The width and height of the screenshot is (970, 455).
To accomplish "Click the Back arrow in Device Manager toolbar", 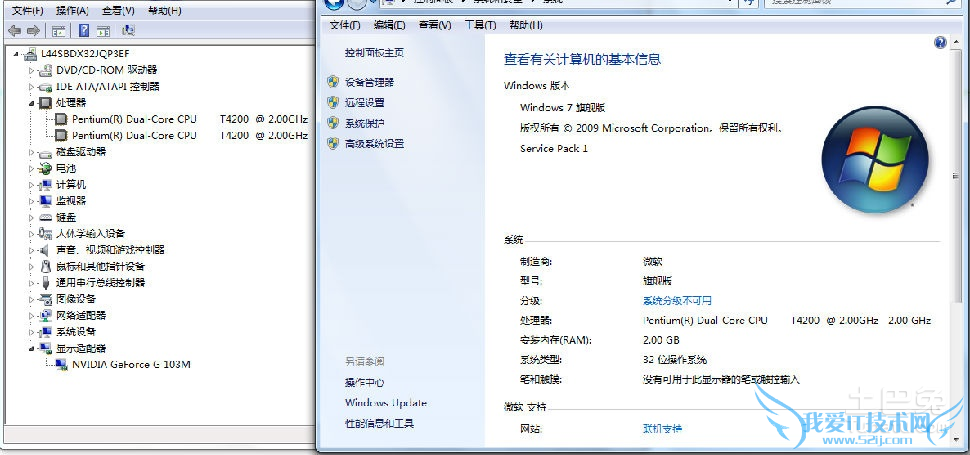I will (15, 30).
